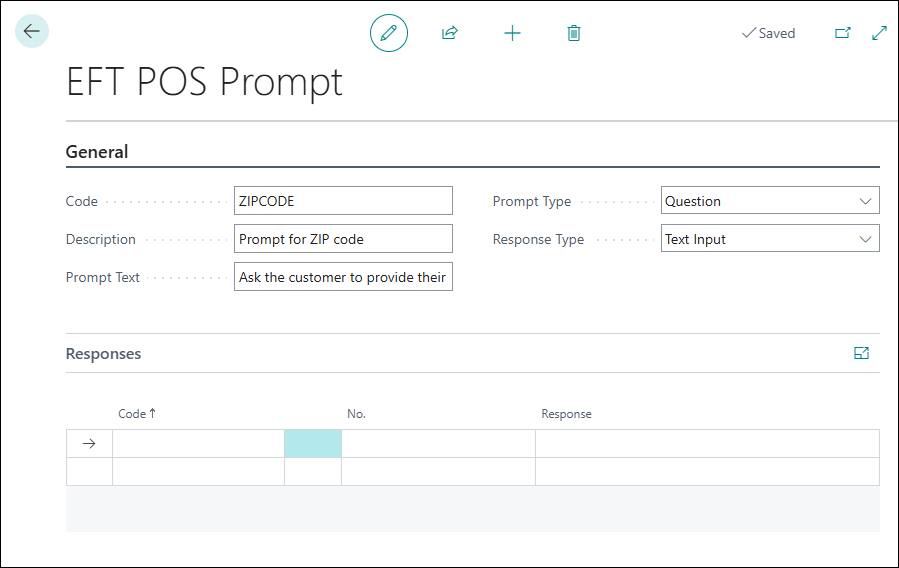Delete record with trash icon
Image resolution: width=899 pixels, height=568 pixels.
tap(573, 33)
